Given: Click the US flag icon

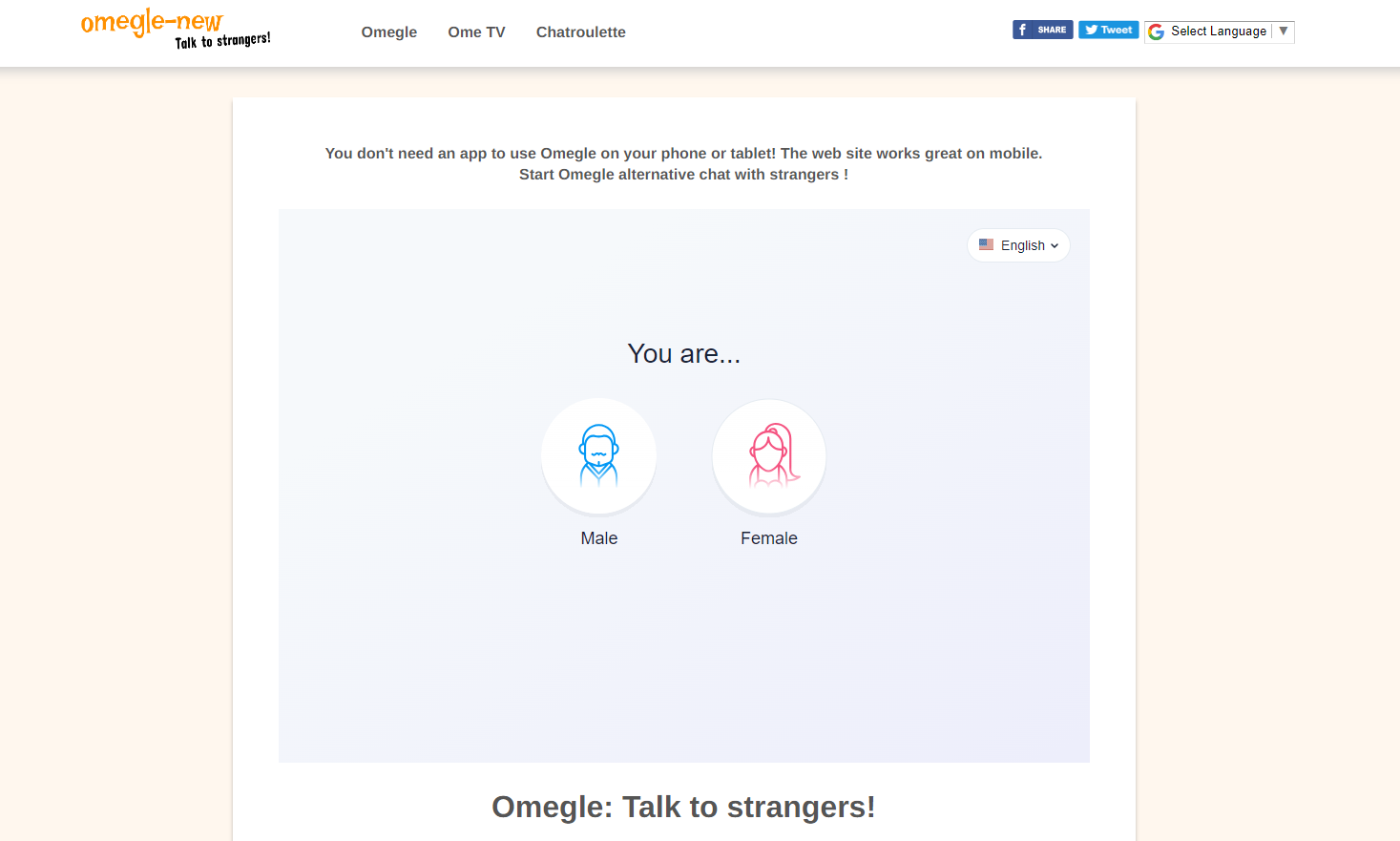Looking at the screenshot, I should coord(986,244).
